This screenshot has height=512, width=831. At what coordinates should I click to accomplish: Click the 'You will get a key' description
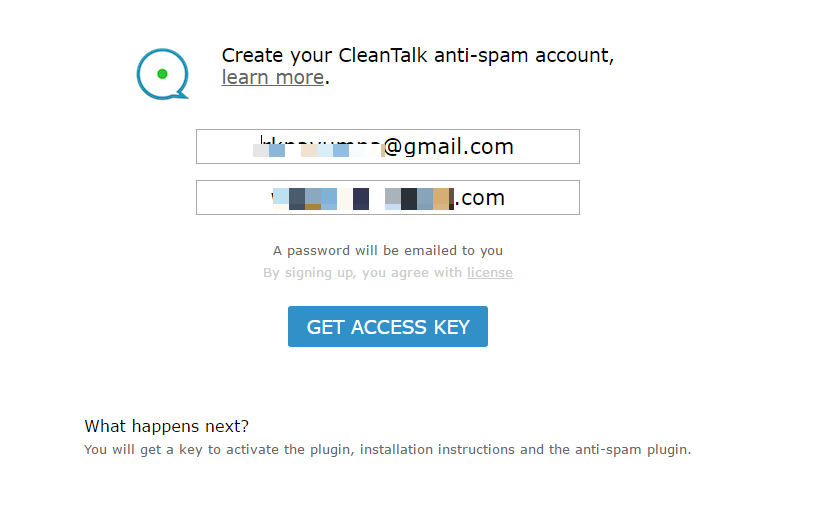(x=387, y=449)
